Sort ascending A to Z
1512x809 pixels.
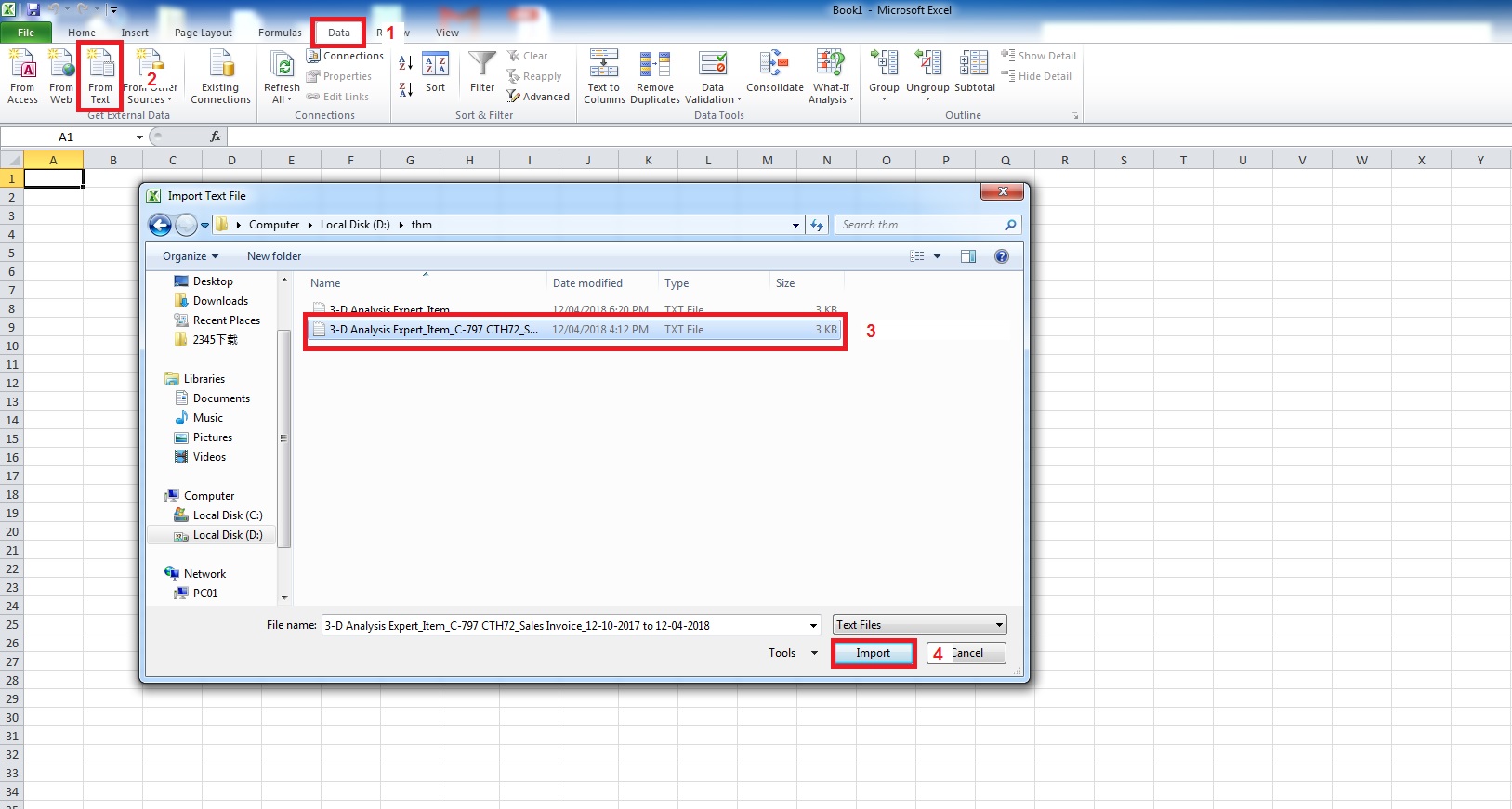406,63
